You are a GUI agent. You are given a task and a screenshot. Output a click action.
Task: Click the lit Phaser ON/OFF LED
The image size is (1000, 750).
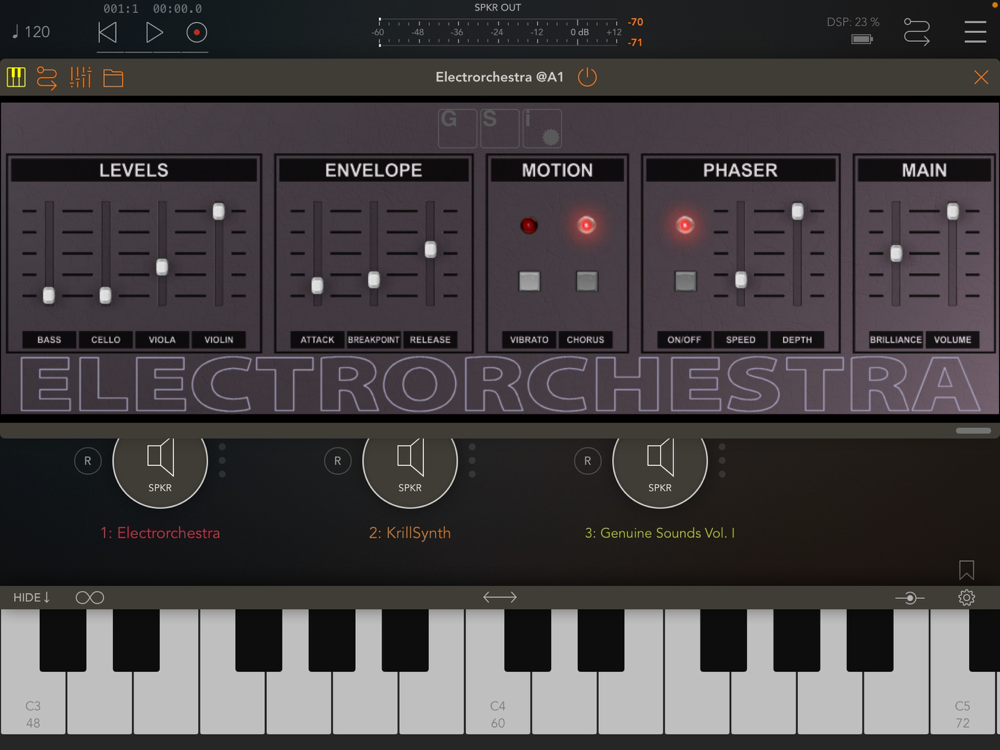tap(685, 224)
